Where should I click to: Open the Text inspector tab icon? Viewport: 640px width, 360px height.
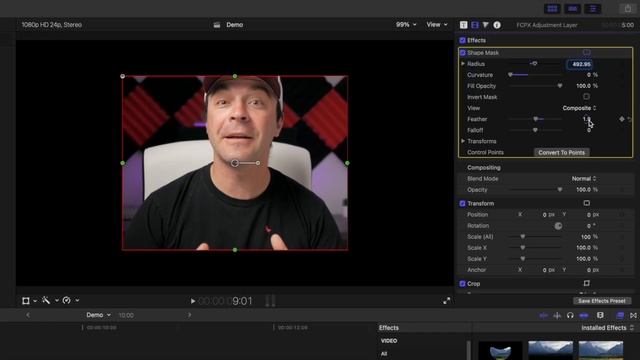463,25
